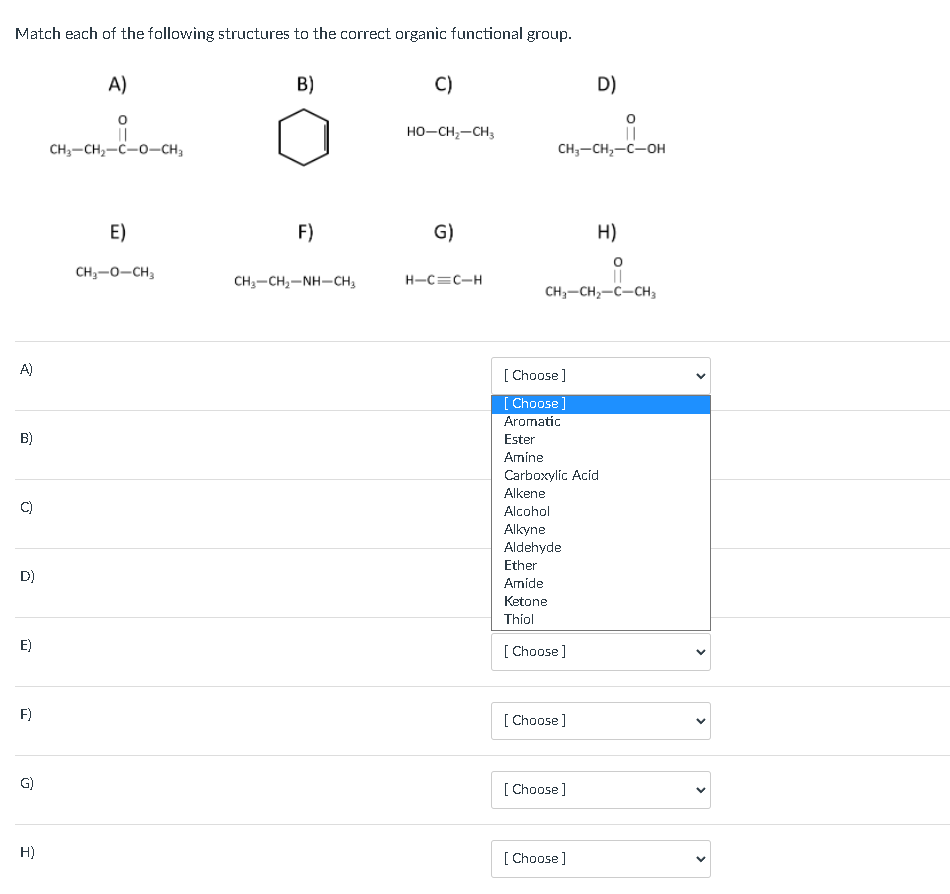
Task: Click the E) row label in answers
Action: tap(25, 645)
